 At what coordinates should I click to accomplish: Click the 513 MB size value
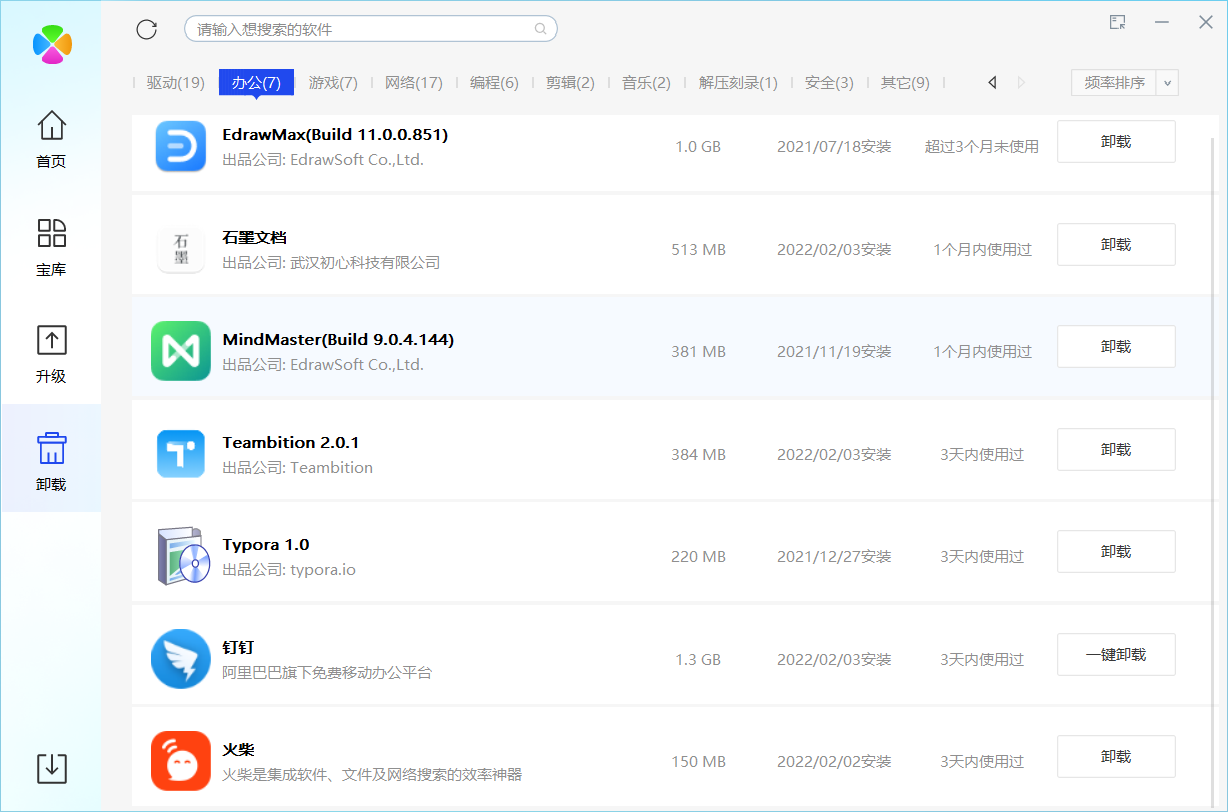698,249
